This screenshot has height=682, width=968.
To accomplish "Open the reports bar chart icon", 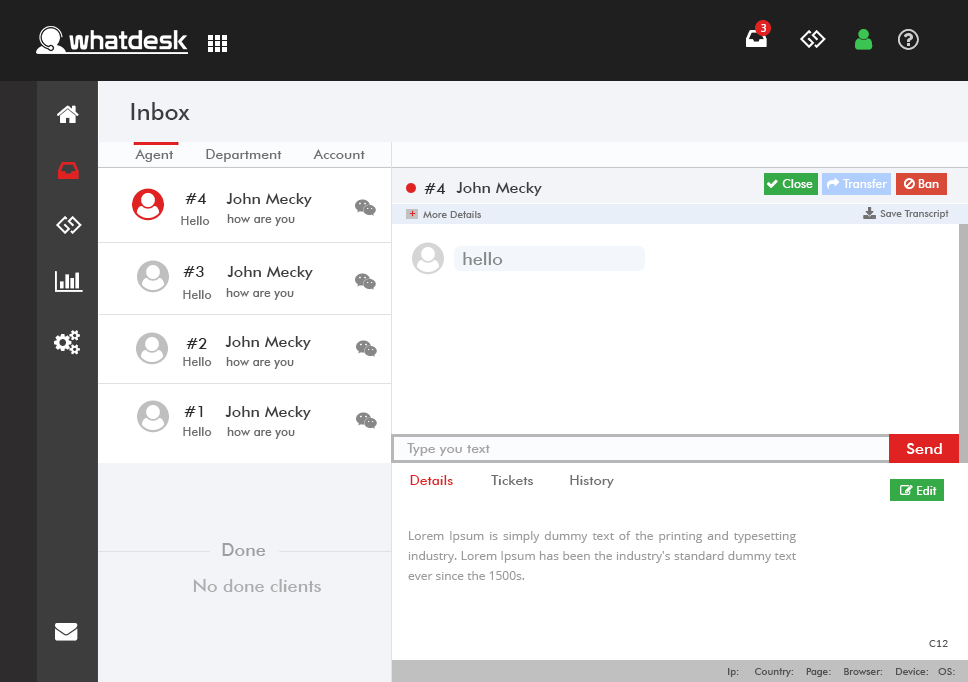I will (68, 281).
